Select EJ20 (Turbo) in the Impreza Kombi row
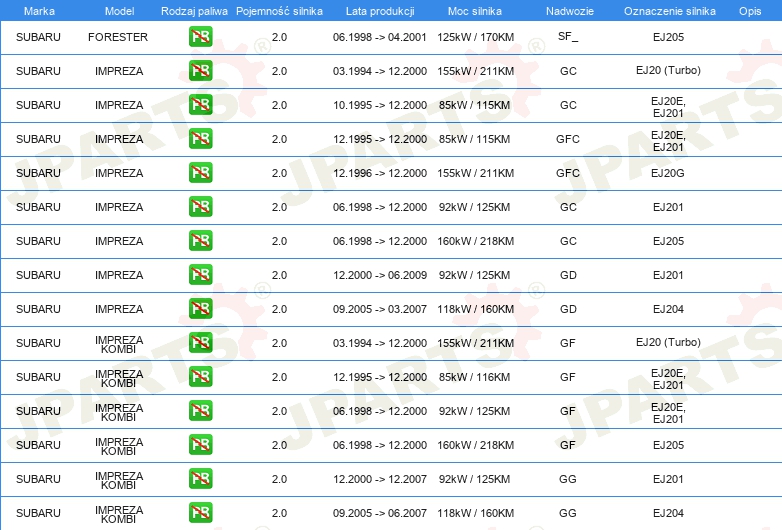This screenshot has height=530, width=782. click(668, 343)
